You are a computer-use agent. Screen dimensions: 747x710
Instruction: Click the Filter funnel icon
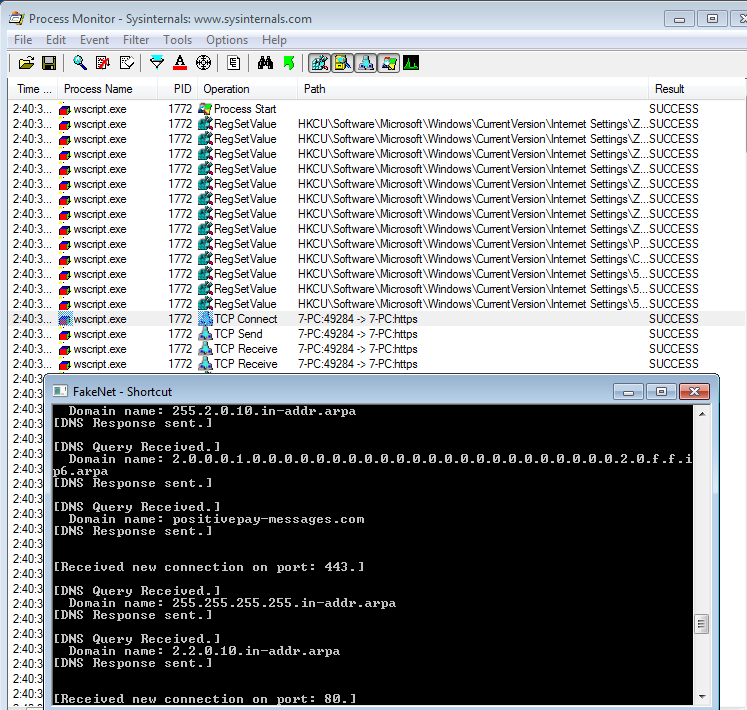click(157, 63)
